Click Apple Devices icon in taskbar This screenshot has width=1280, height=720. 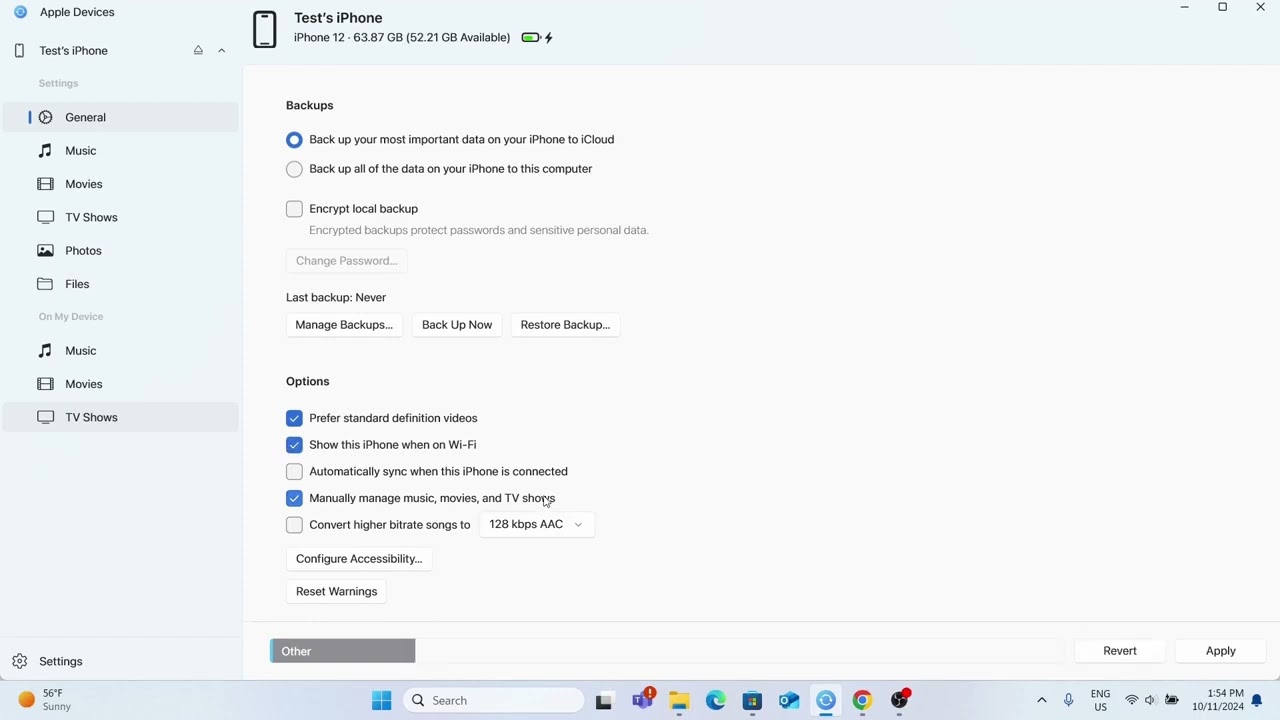click(826, 701)
